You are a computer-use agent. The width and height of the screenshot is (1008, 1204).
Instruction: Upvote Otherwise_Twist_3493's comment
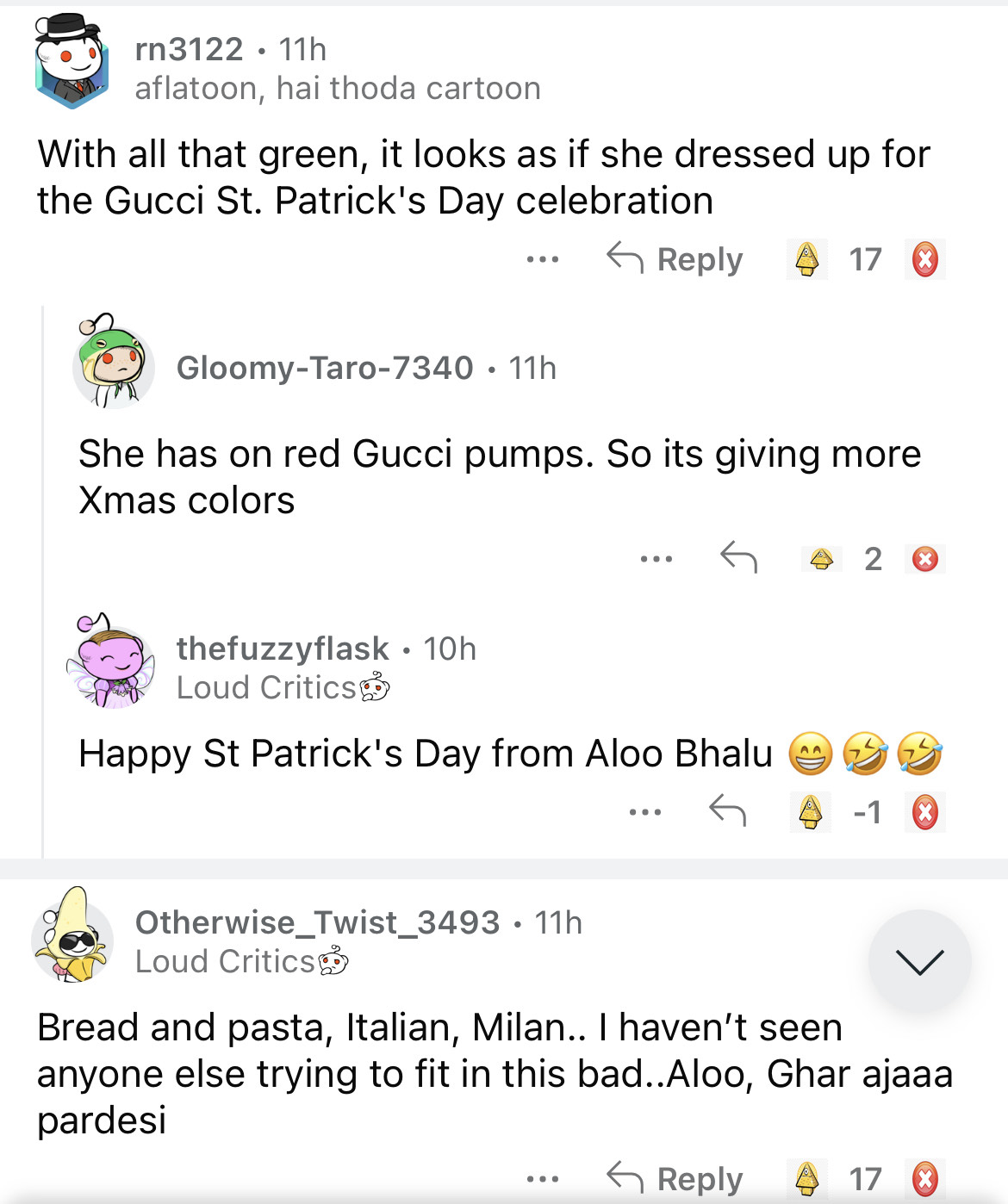(x=806, y=1178)
